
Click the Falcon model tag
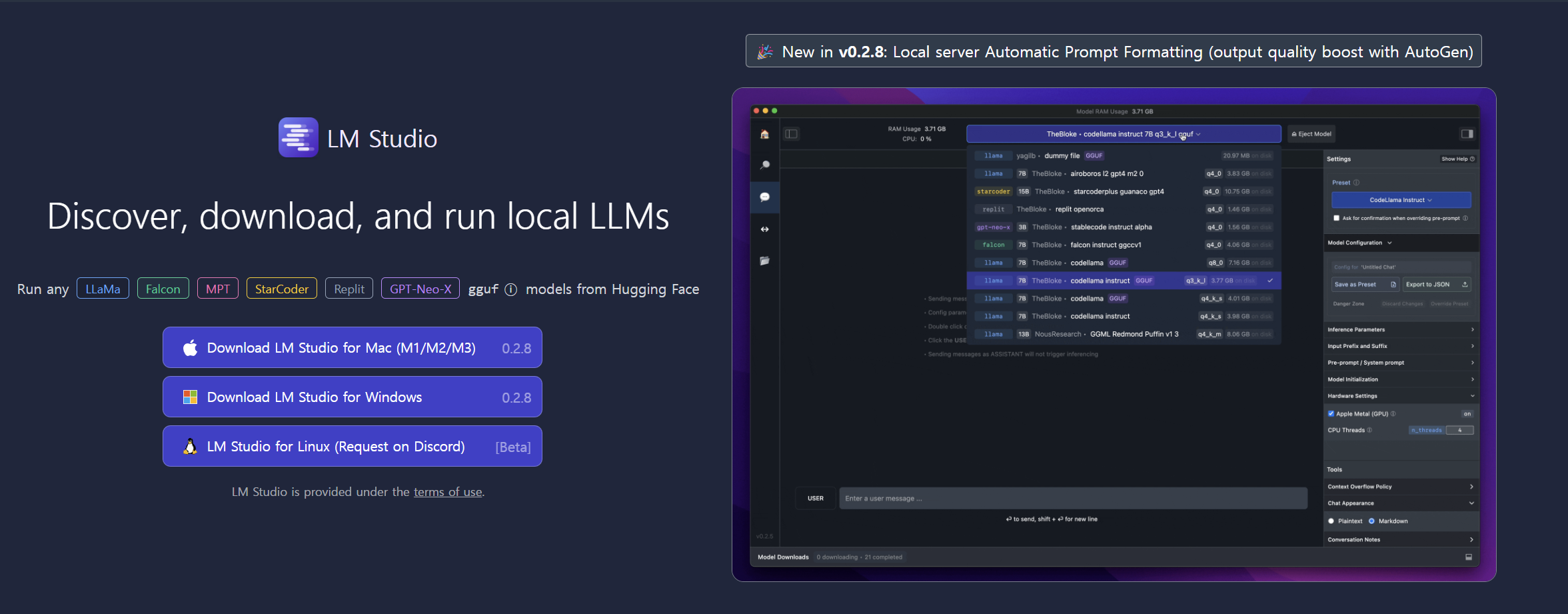pos(163,289)
